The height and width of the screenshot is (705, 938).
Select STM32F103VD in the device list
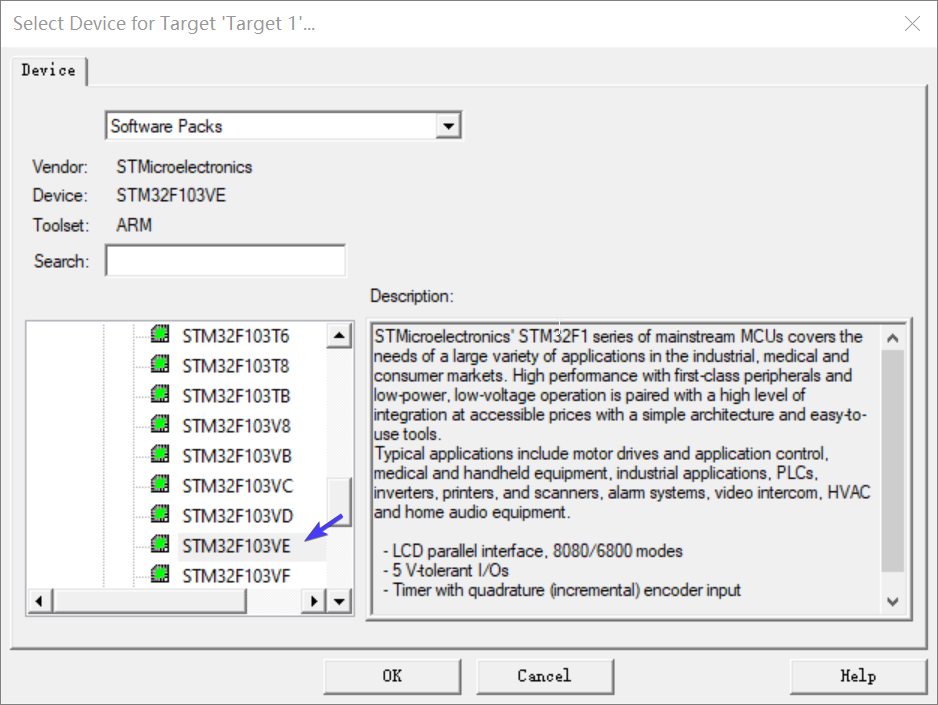pos(237,515)
